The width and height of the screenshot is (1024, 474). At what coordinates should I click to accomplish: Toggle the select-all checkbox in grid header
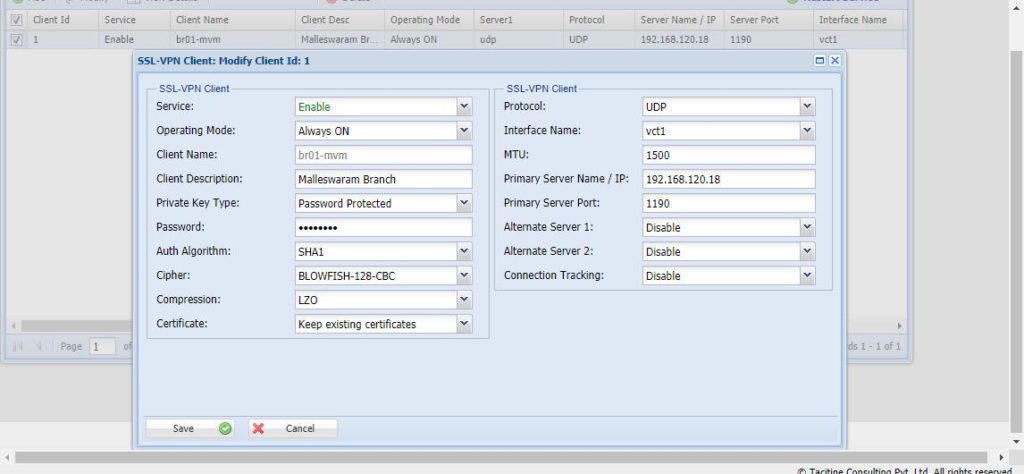click(16, 19)
